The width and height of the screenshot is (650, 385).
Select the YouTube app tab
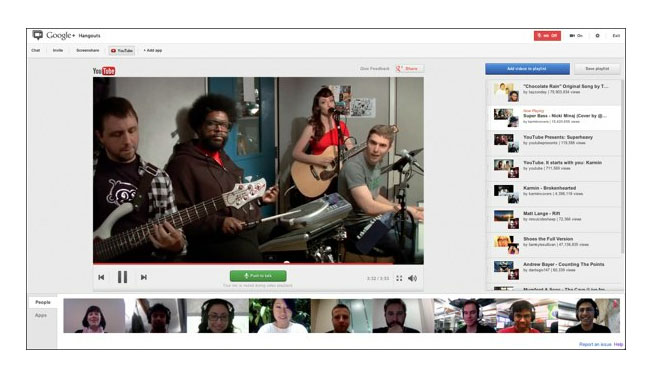click(122, 51)
